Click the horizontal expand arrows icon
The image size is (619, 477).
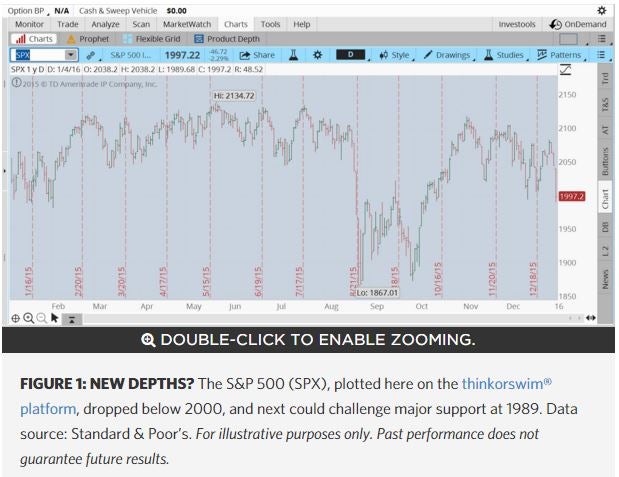[591, 318]
